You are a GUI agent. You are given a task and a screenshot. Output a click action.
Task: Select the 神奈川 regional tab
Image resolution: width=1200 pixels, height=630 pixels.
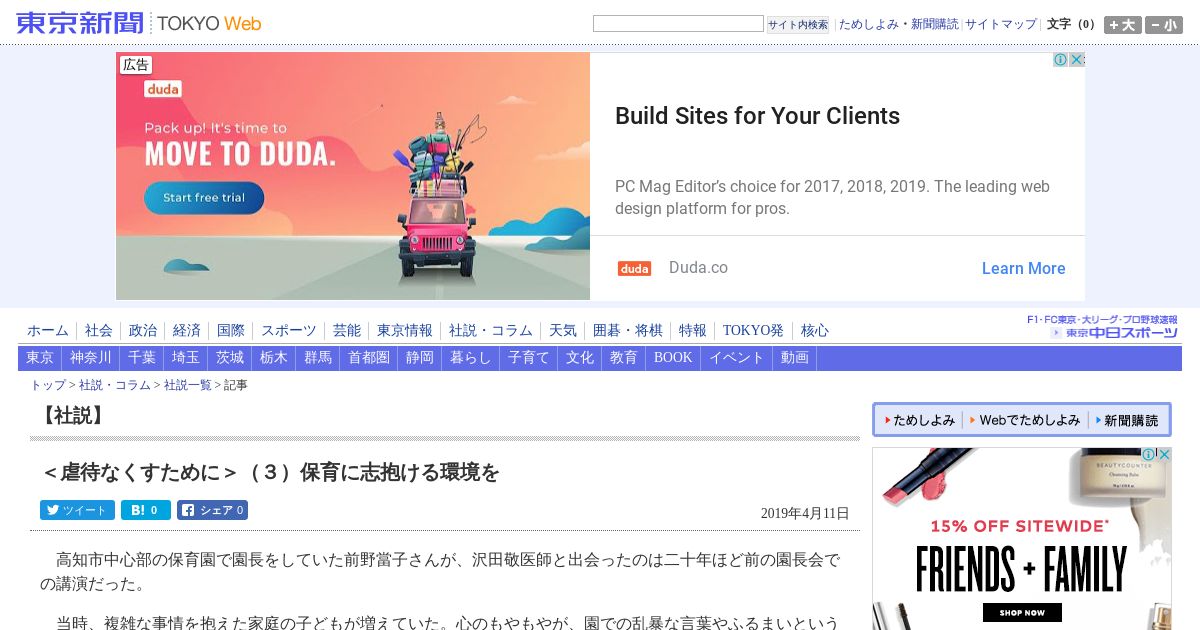pos(91,358)
